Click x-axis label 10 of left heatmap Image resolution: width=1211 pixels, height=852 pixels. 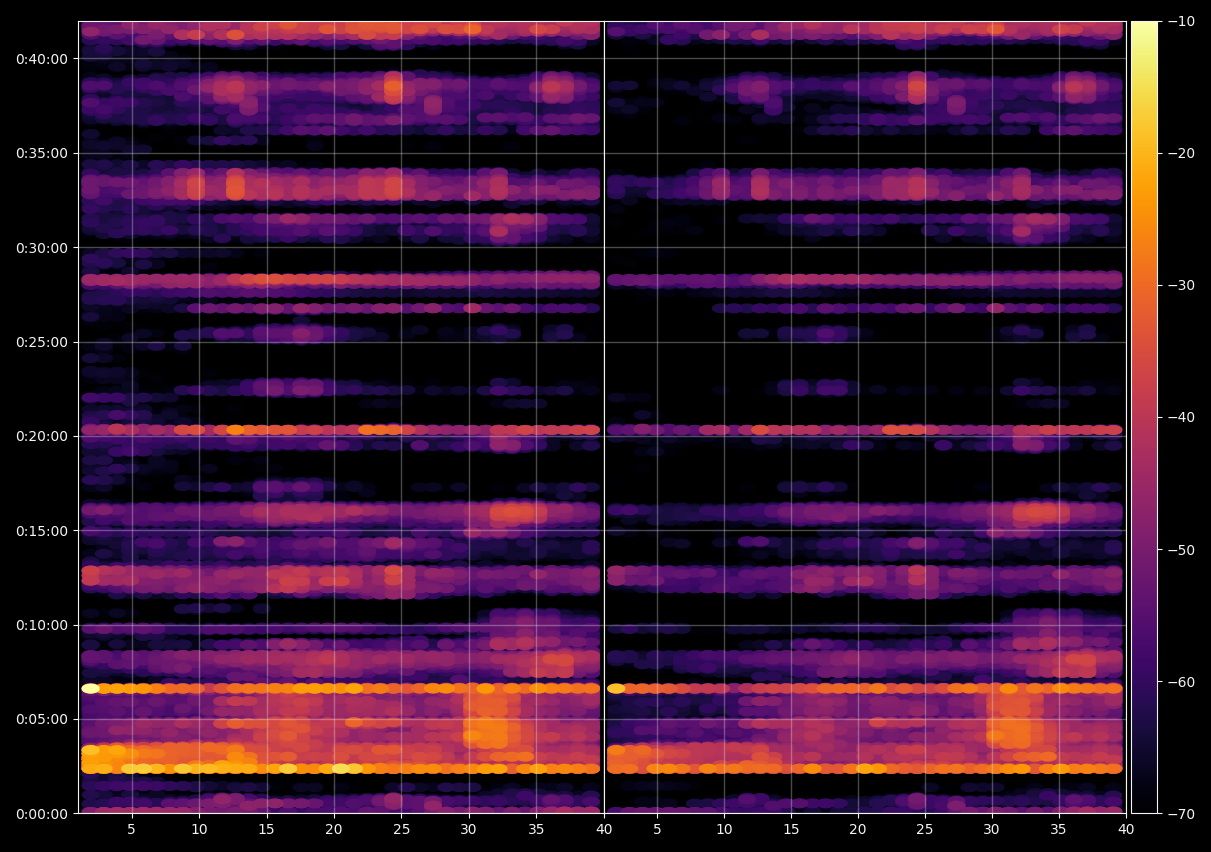tap(199, 830)
